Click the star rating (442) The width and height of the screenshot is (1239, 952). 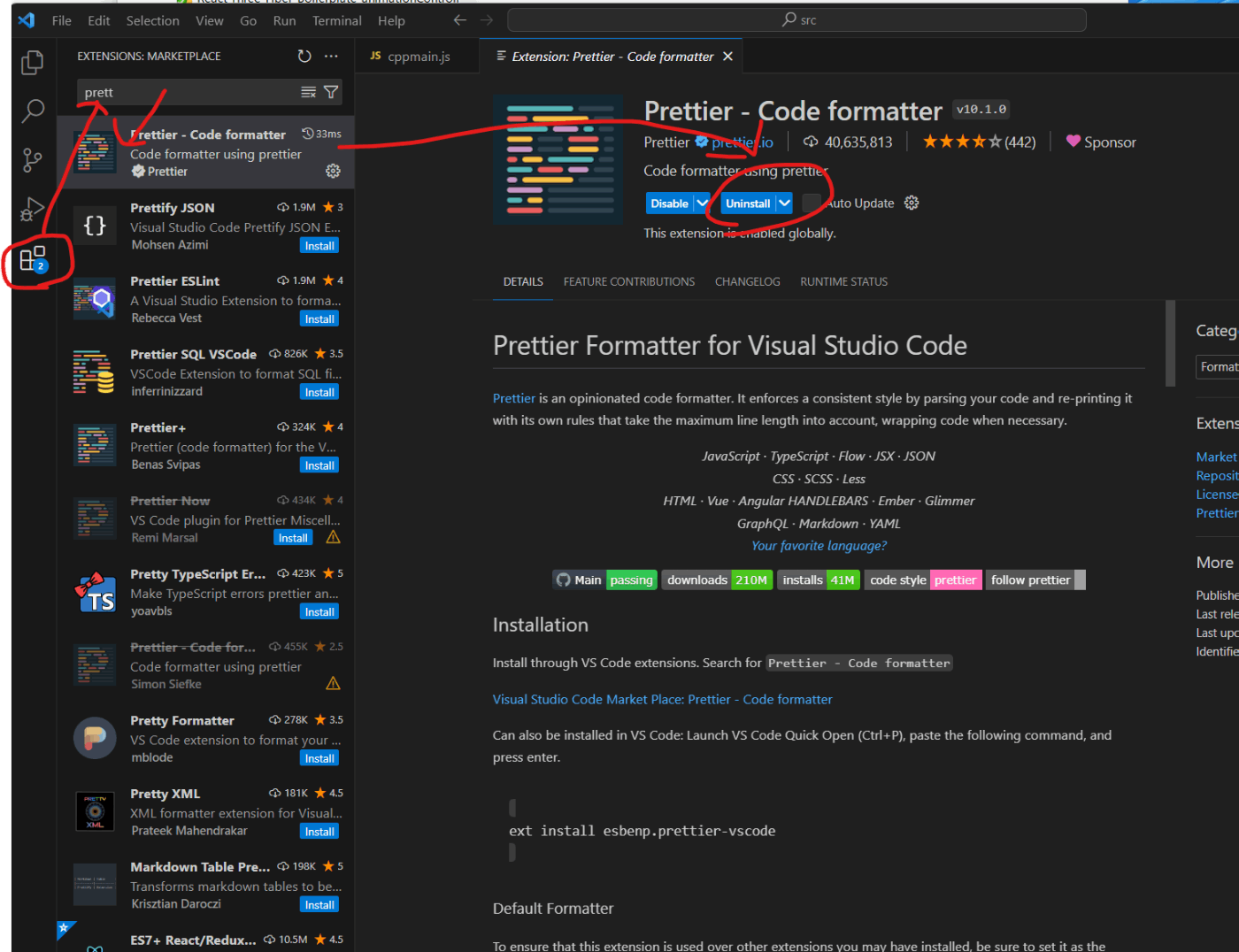pos(979,142)
